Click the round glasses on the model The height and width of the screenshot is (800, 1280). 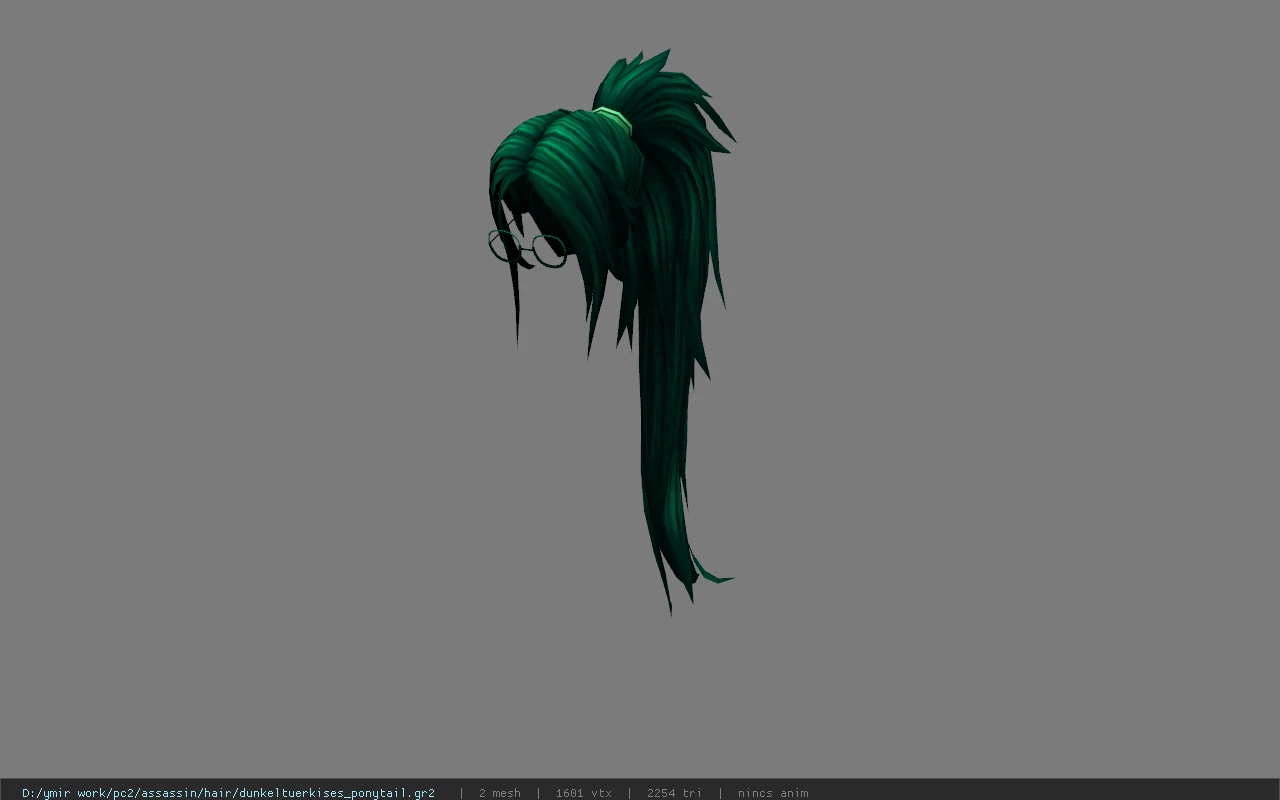click(527, 248)
